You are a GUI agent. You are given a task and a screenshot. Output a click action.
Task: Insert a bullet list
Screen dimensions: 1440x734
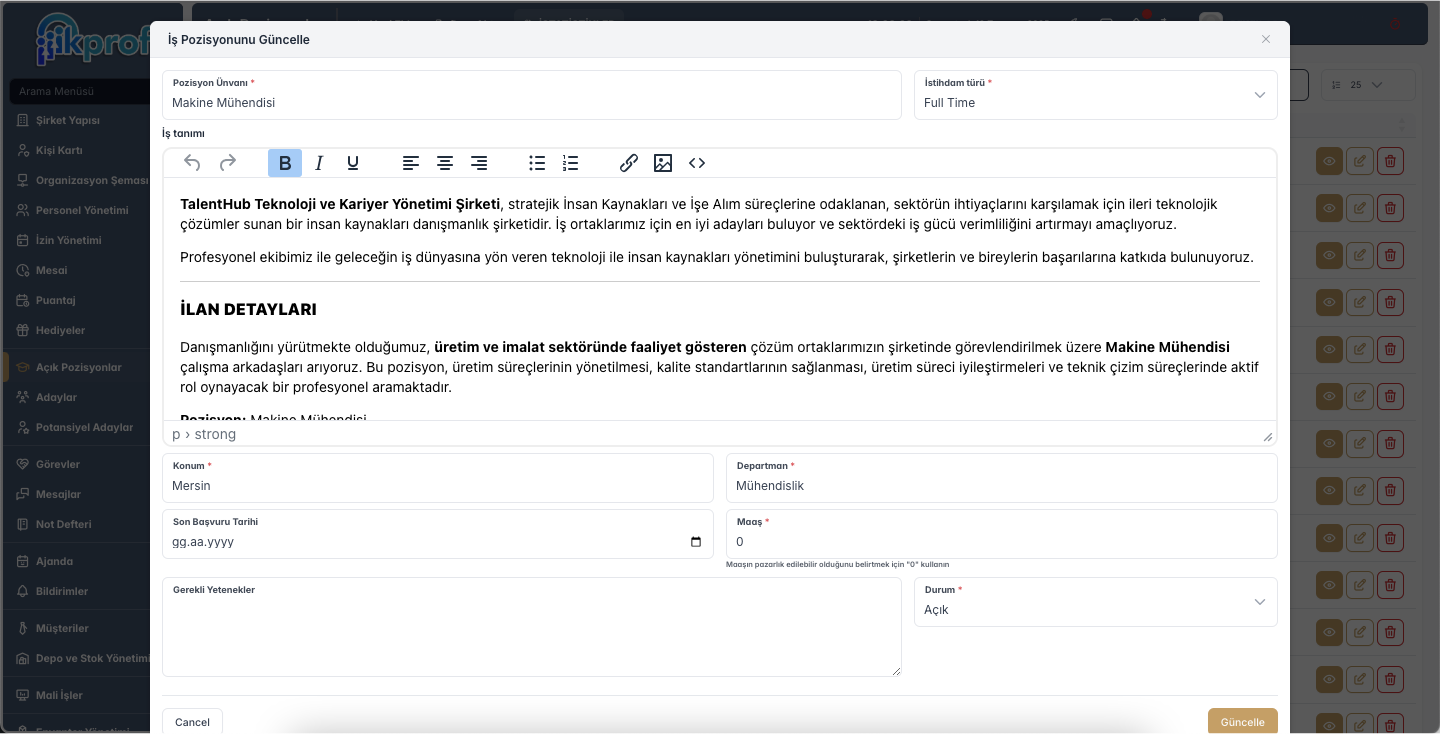tap(537, 163)
